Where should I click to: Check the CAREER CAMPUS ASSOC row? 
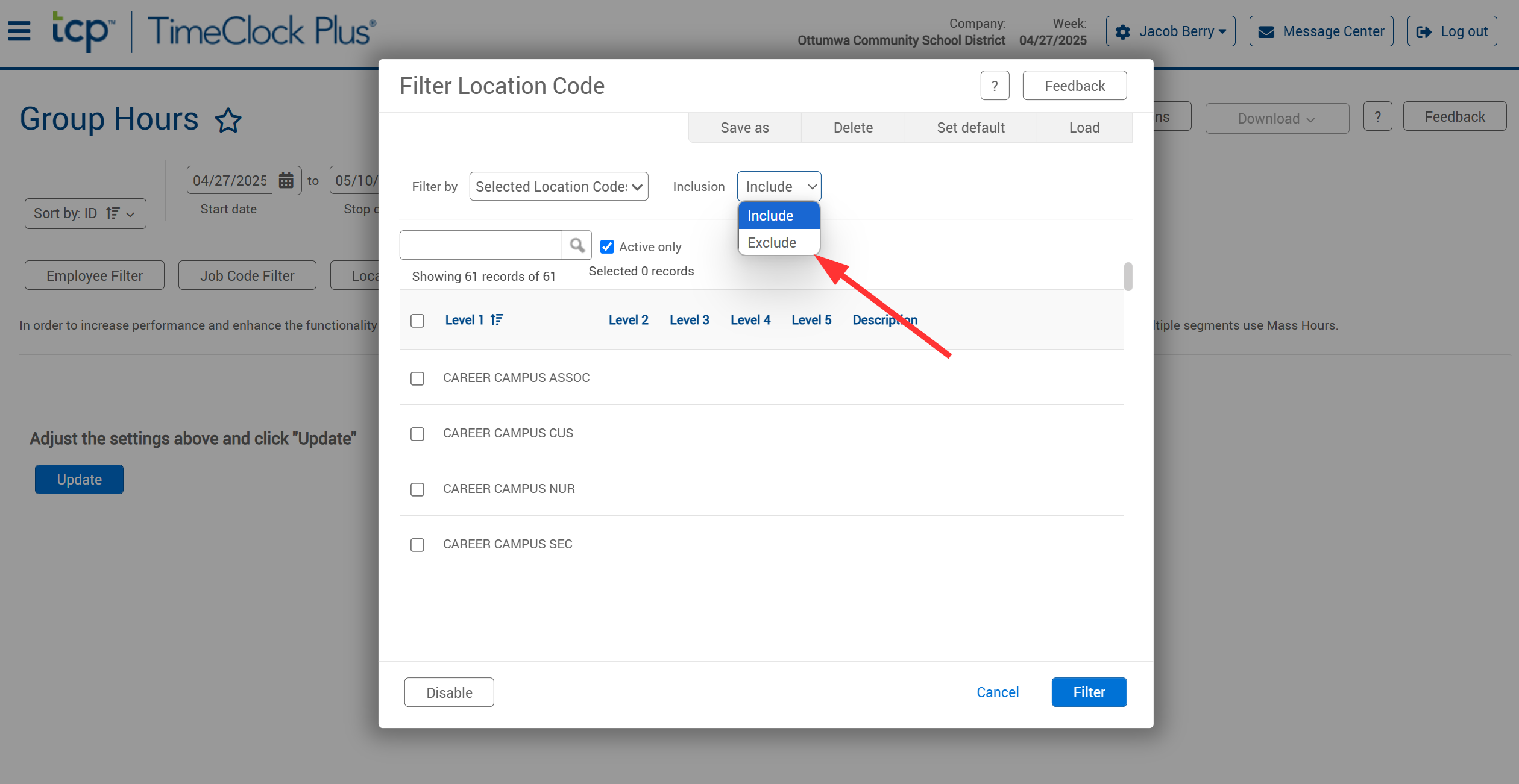click(x=417, y=378)
